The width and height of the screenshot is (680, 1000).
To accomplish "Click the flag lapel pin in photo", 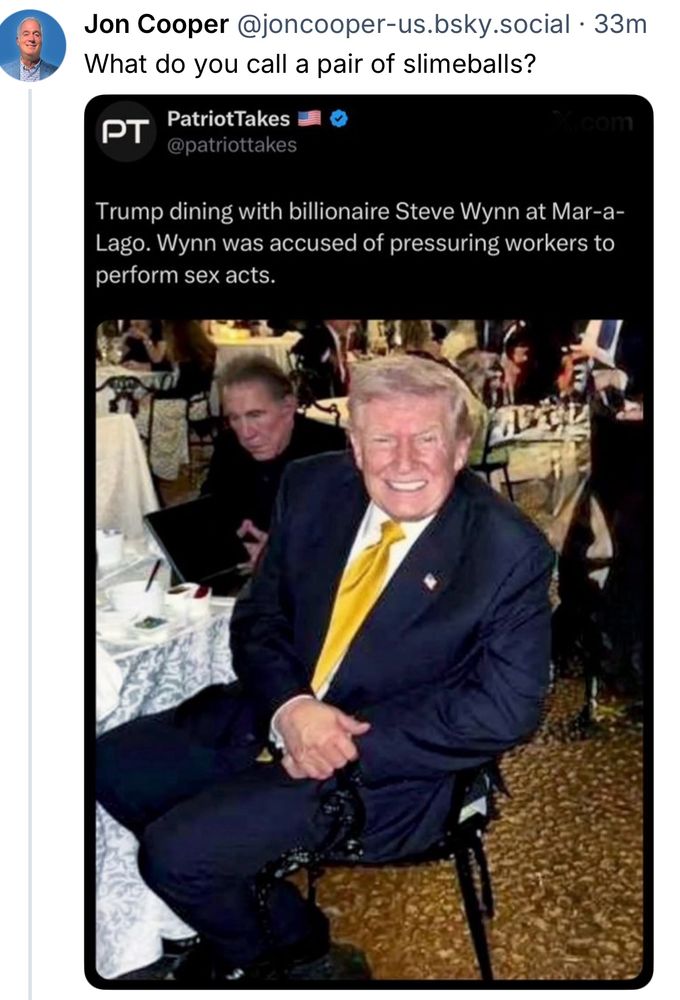I will pyautogui.click(x=431, y=580).
